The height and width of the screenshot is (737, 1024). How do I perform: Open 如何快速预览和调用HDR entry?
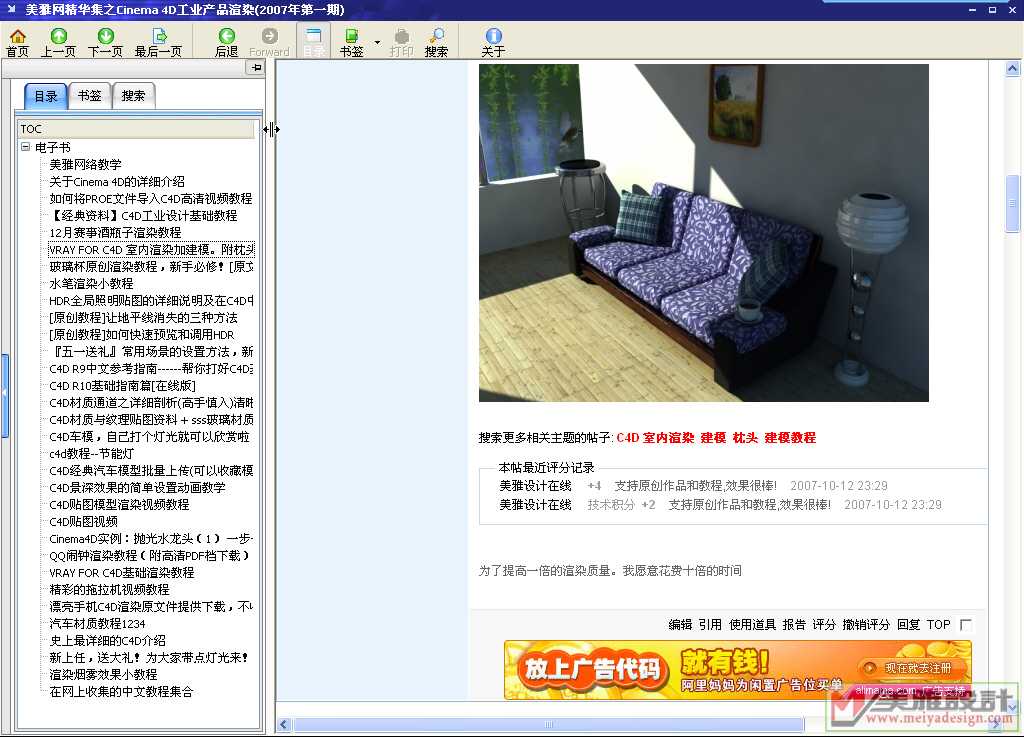click(142, 334)
